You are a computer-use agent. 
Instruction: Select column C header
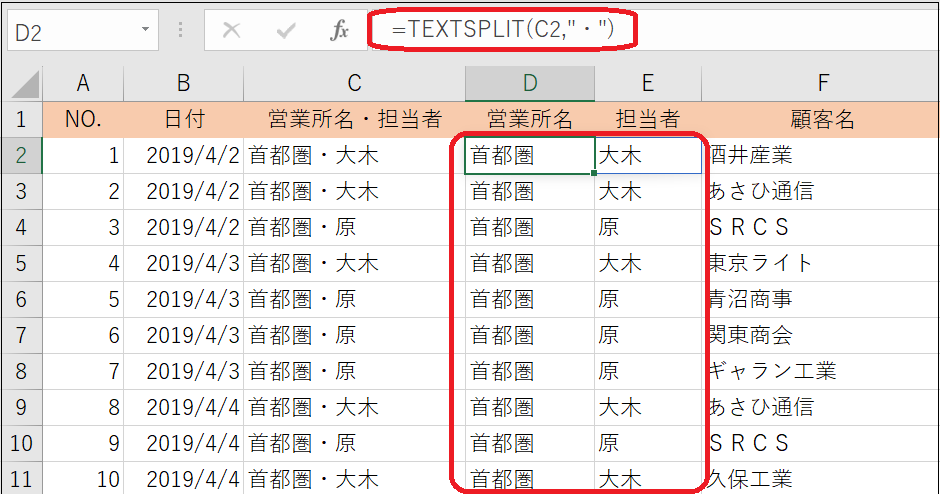pos(354,84)
